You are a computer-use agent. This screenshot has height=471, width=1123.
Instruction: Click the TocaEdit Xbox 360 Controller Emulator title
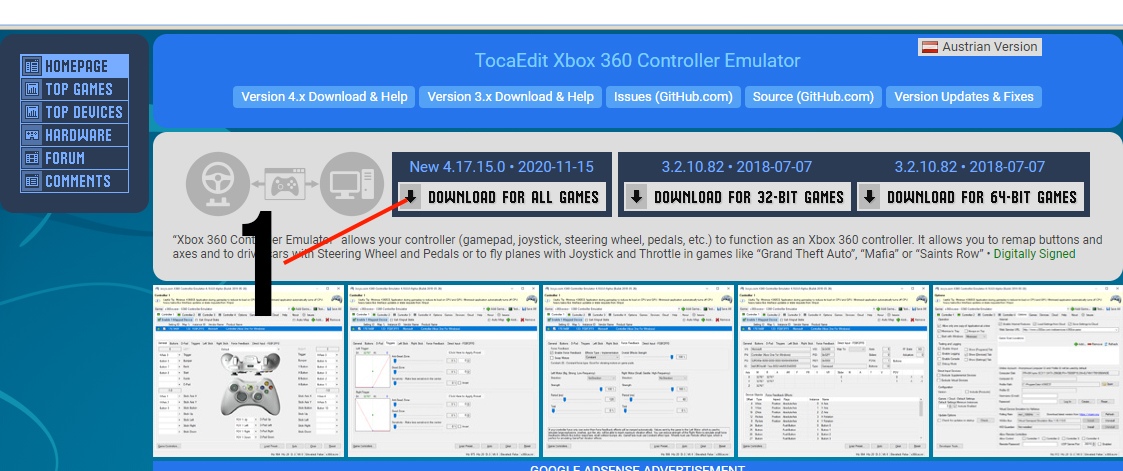tap(637, 61)
